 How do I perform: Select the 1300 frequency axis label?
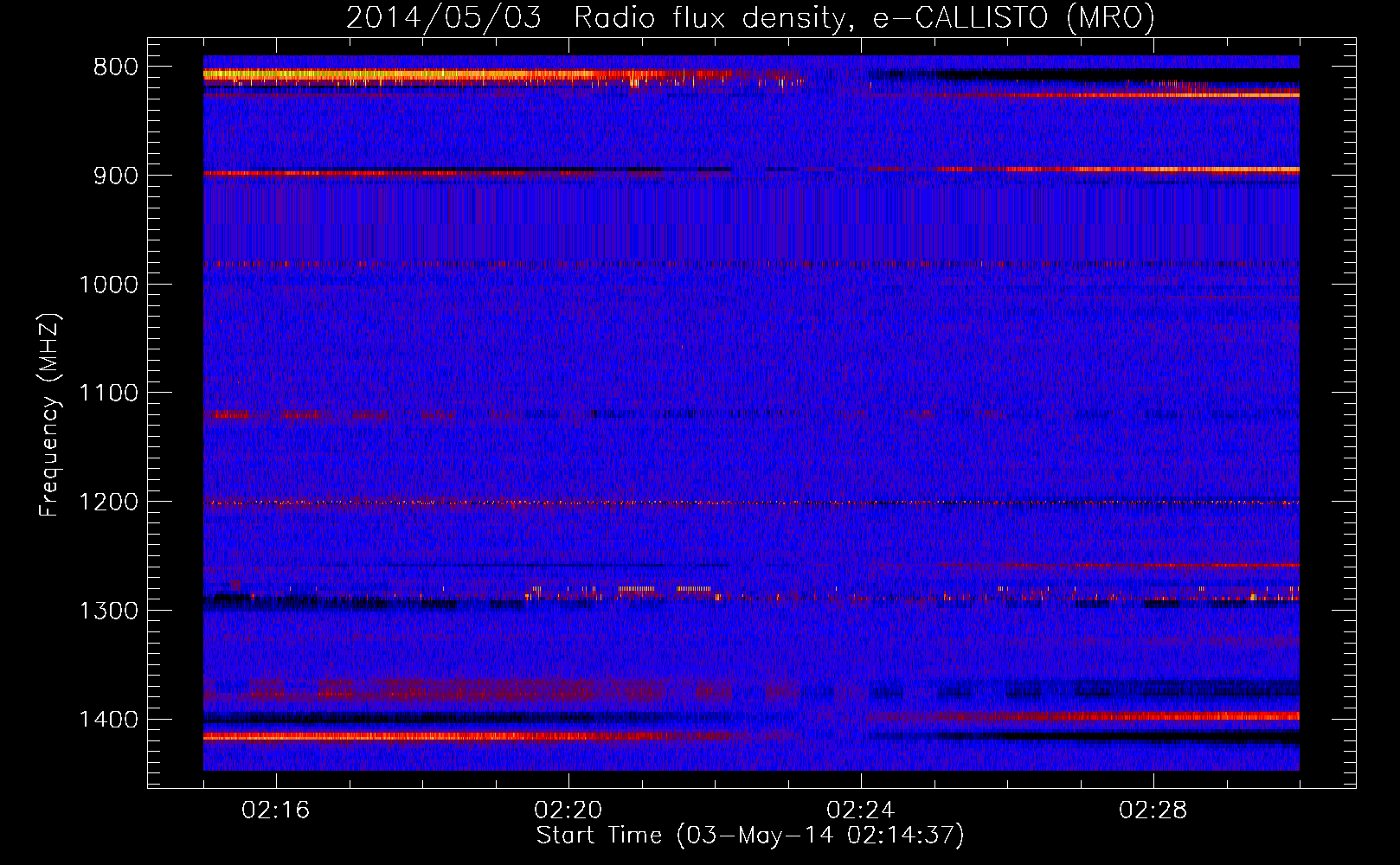[108, 611]
